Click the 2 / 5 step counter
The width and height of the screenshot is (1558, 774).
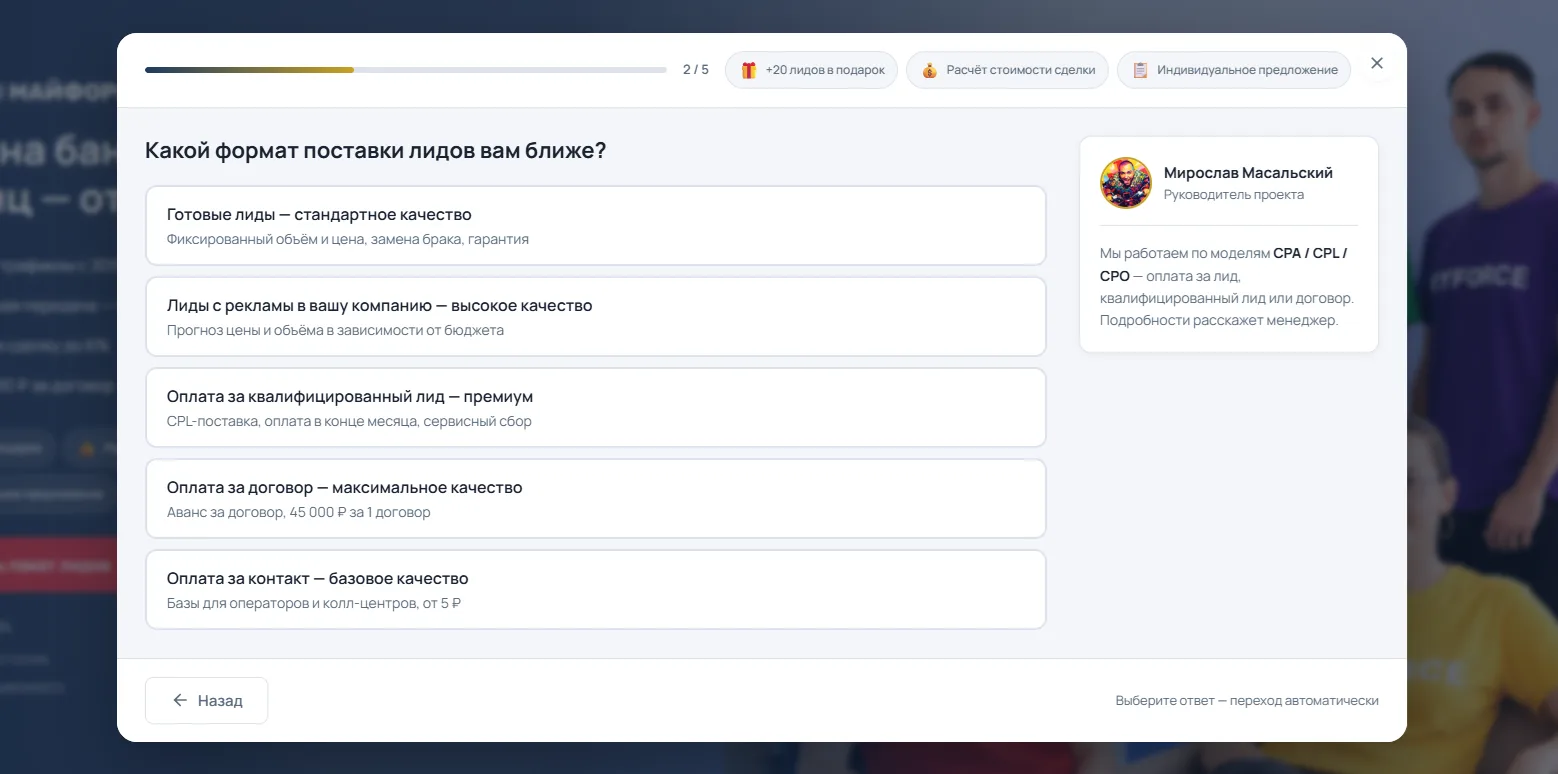pyautogui.click(x=696, y=70)
